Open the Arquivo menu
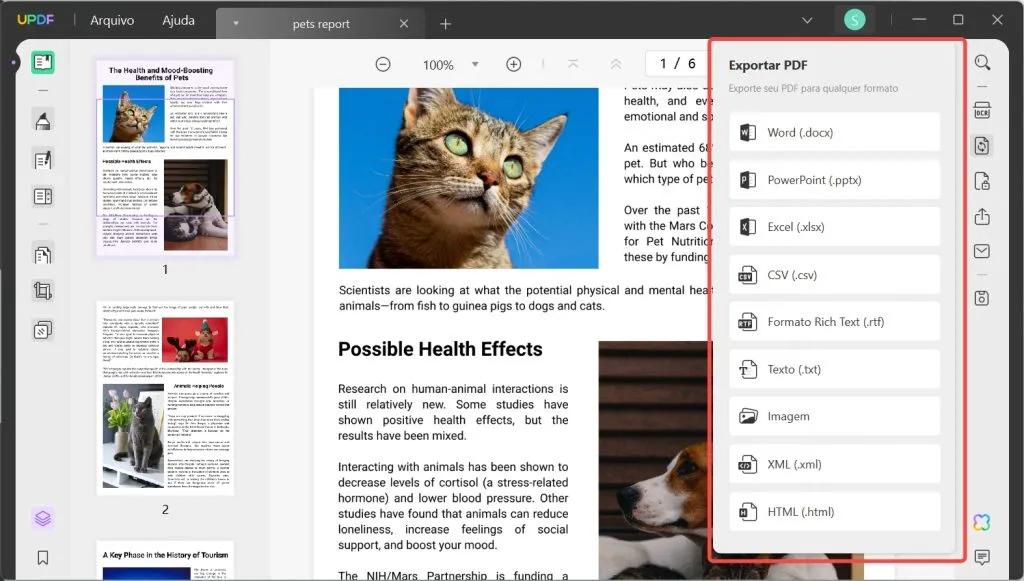Image resolution: width=1024 pixels, height=581 pixels. [110, 20]
